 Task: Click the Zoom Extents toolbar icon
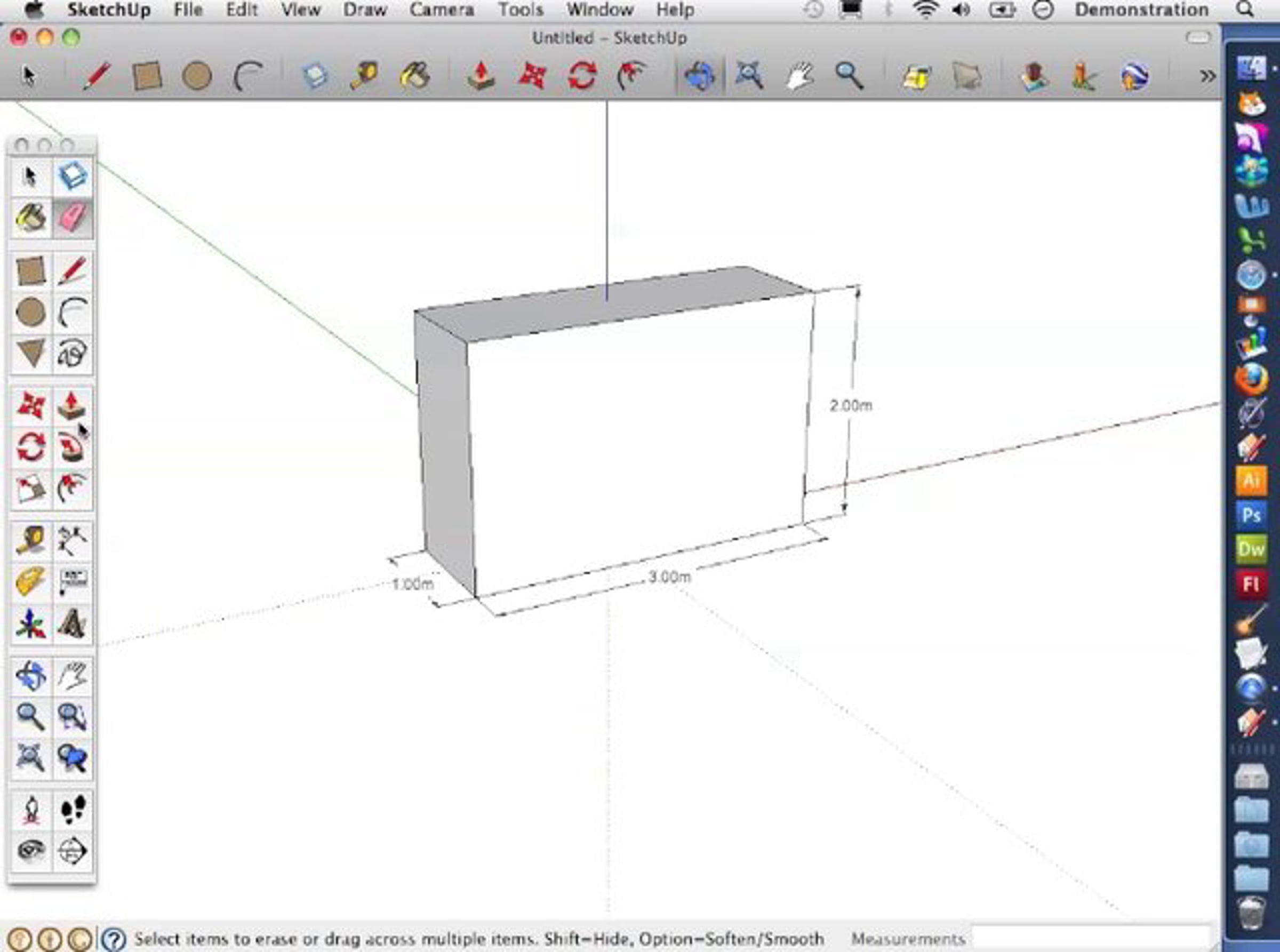click(x=749, y=76)
